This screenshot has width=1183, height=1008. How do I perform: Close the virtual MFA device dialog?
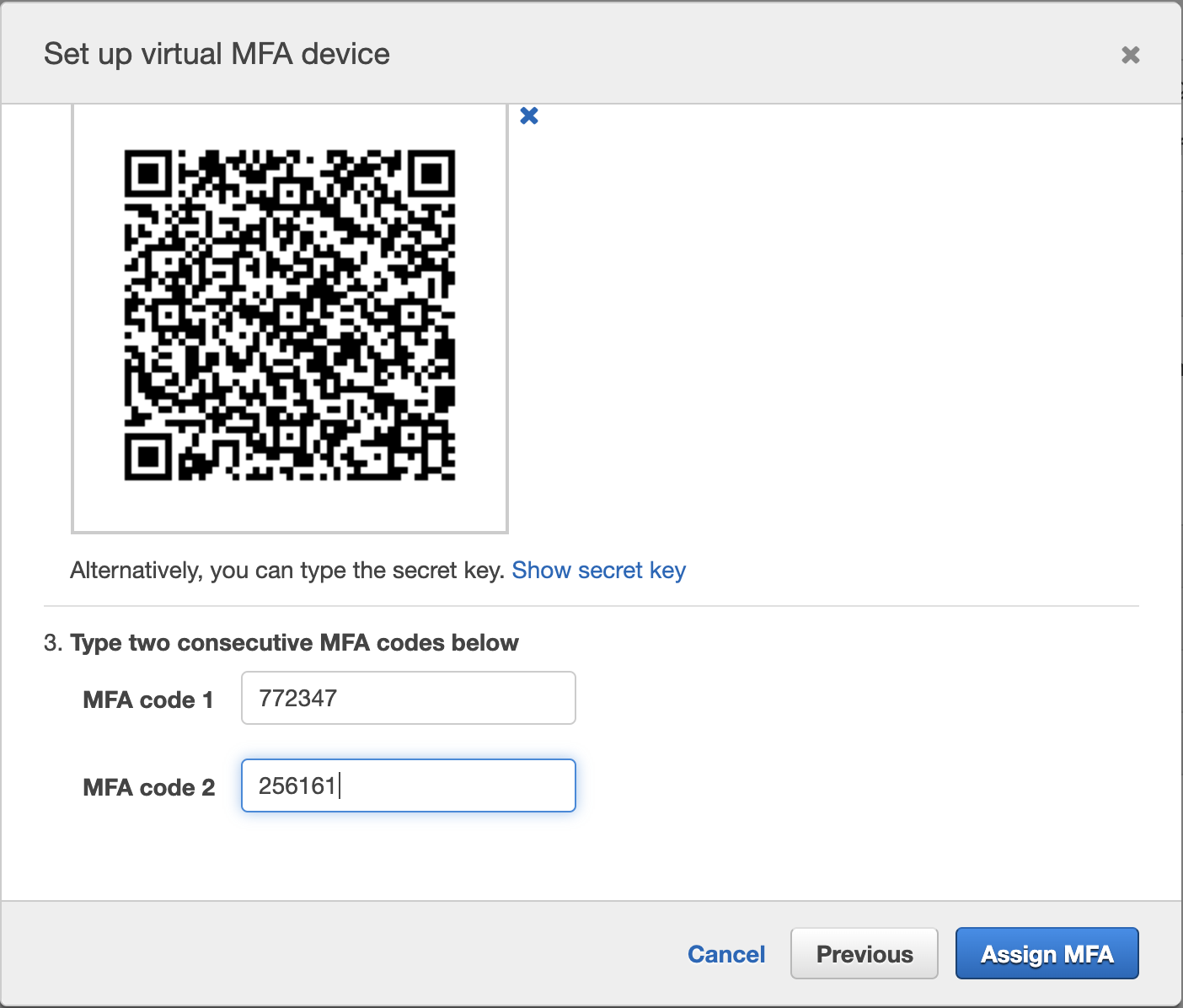tap(1130, 55)
